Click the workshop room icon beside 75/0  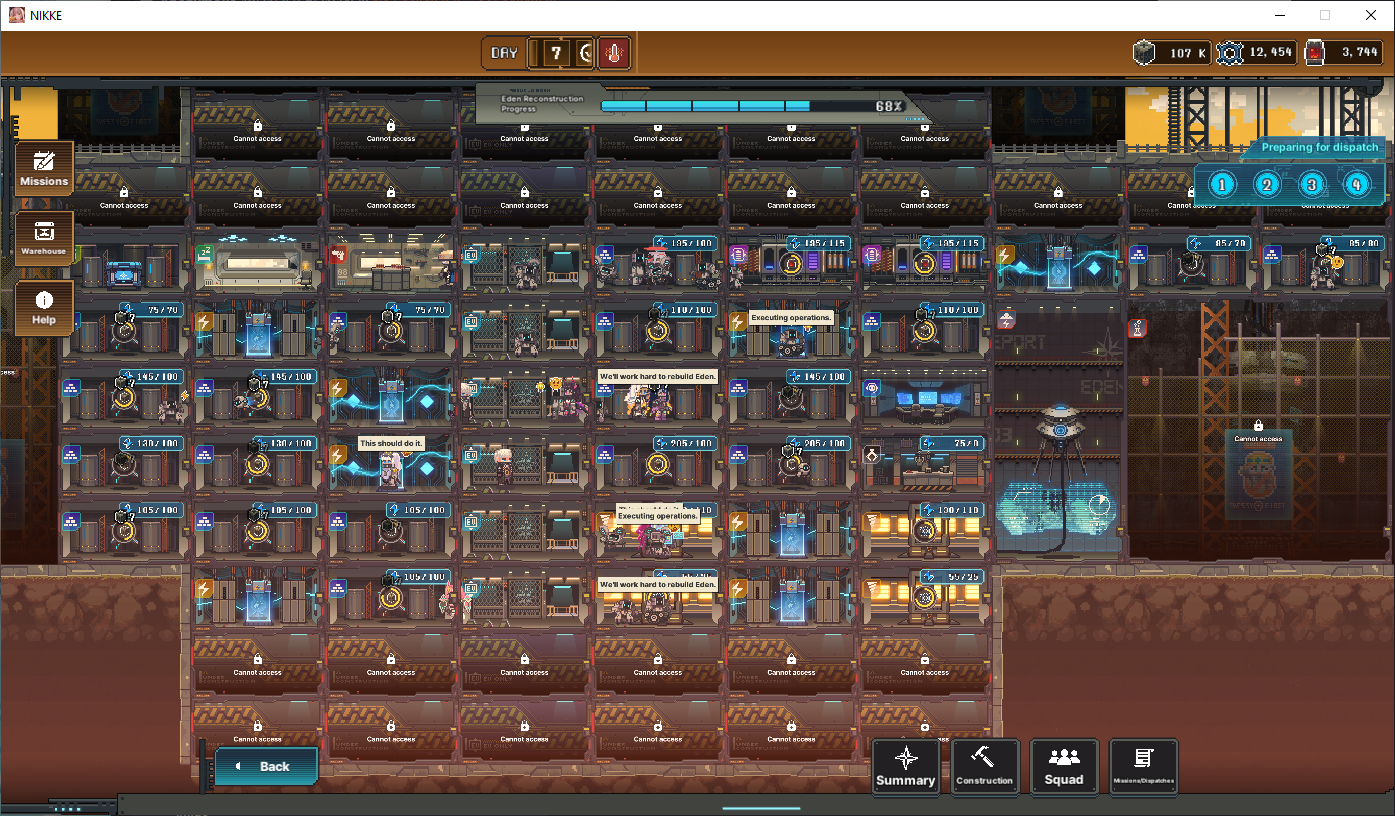(x=872, y=454)
